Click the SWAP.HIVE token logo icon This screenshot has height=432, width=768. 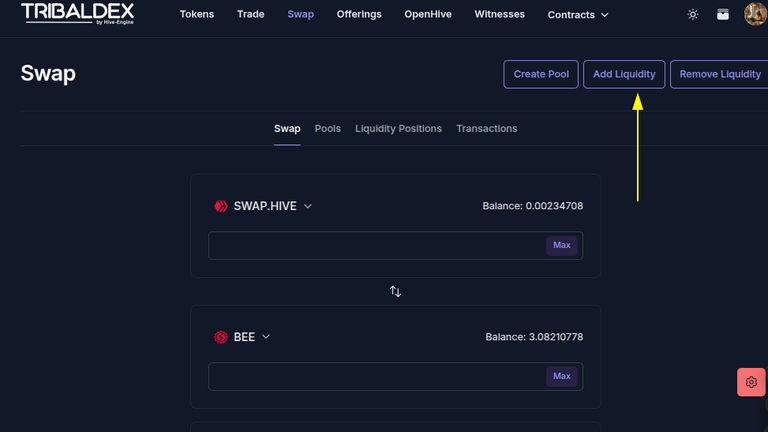pos(221,206)
